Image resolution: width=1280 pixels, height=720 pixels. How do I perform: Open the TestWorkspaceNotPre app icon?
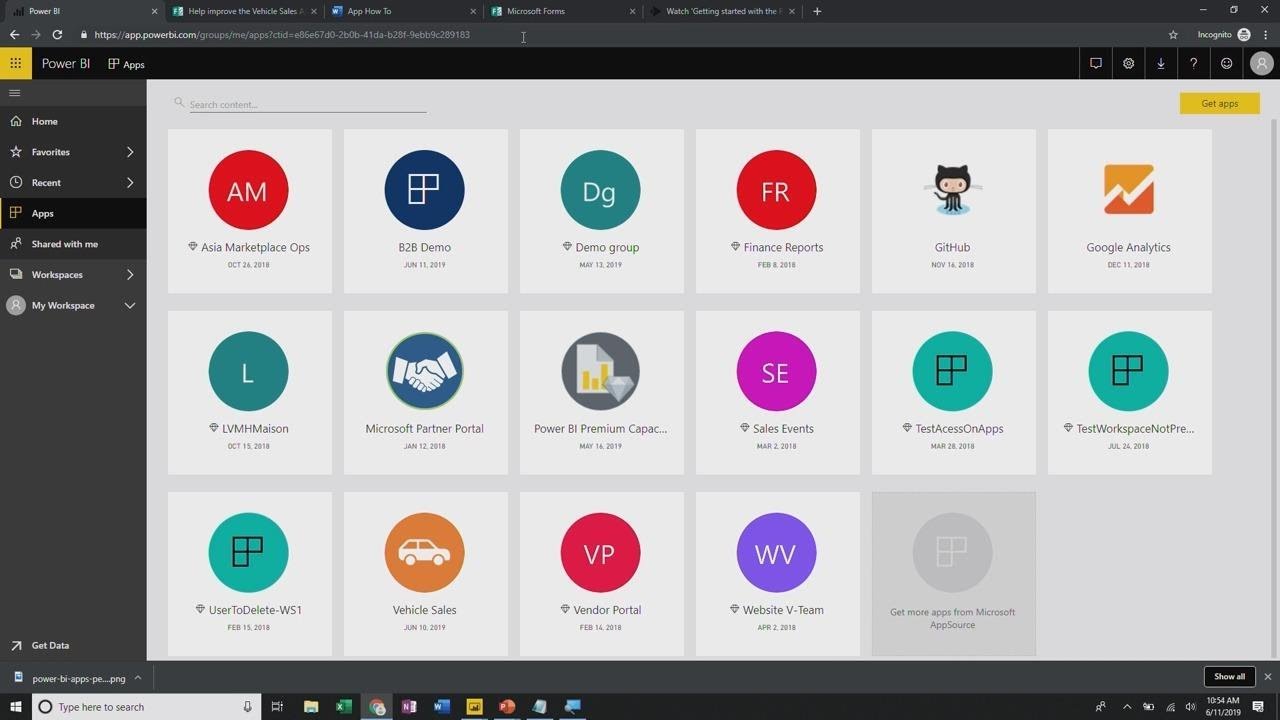pyautogui.click(x=1128, y=371)
